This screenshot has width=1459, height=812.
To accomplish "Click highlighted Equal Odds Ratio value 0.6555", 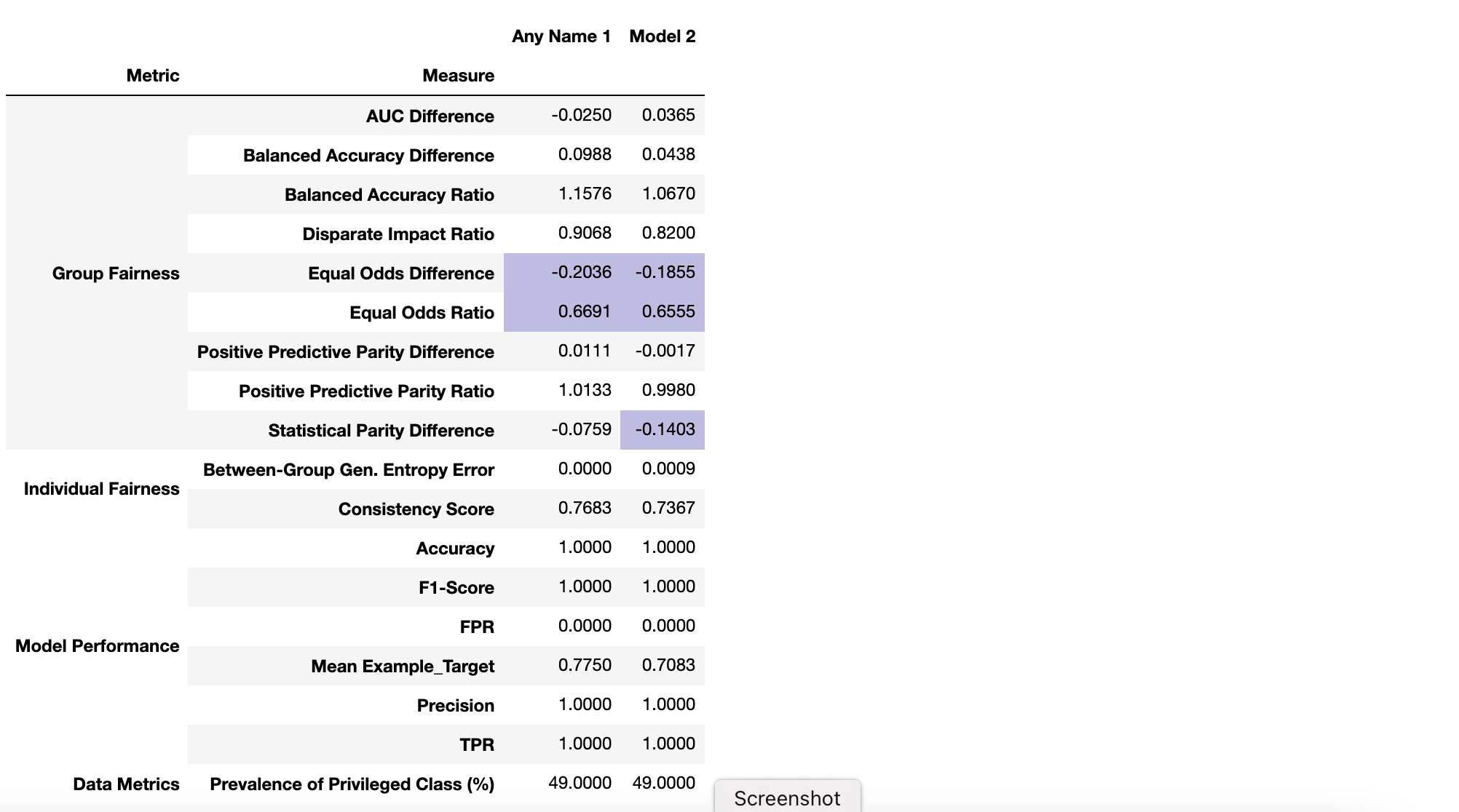I will [668, 311].
